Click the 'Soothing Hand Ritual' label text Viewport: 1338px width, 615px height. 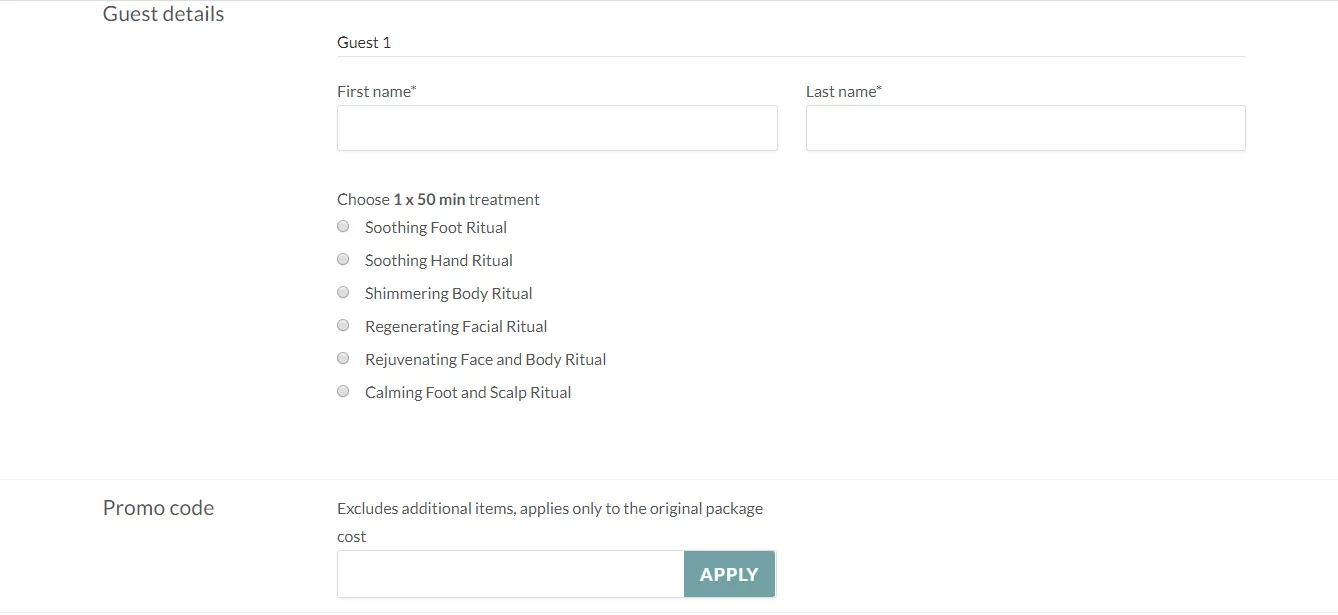439,260
